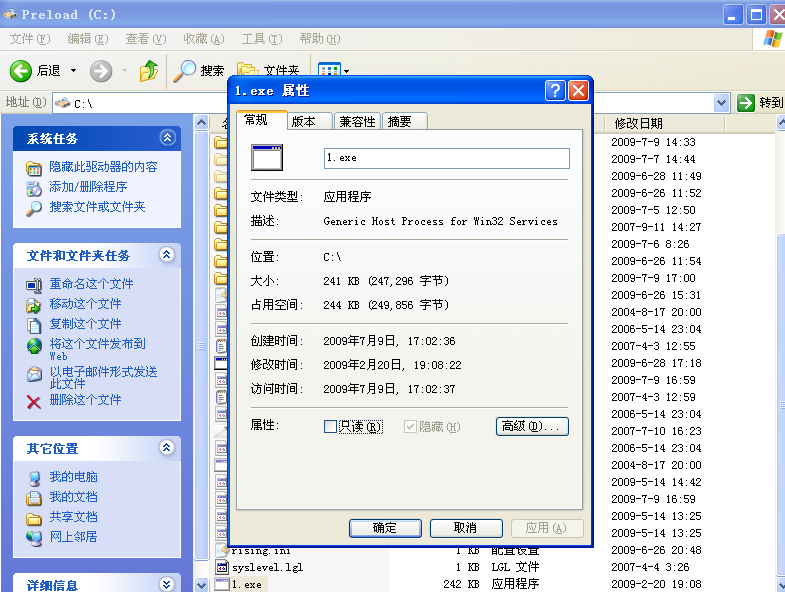Image resolution: width=785 pixels, height=592 pixels.
Task: Click copy this file icon
Action: point(34,326)
